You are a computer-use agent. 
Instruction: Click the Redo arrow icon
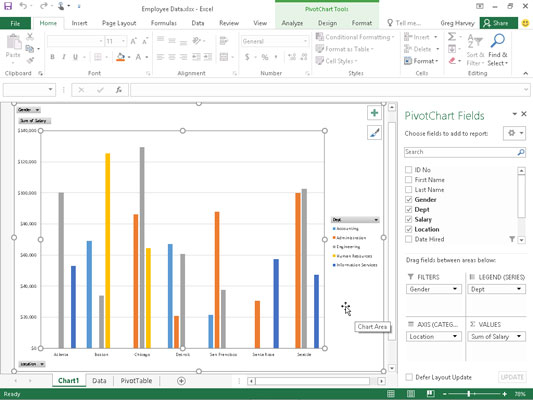click(44, 6)
